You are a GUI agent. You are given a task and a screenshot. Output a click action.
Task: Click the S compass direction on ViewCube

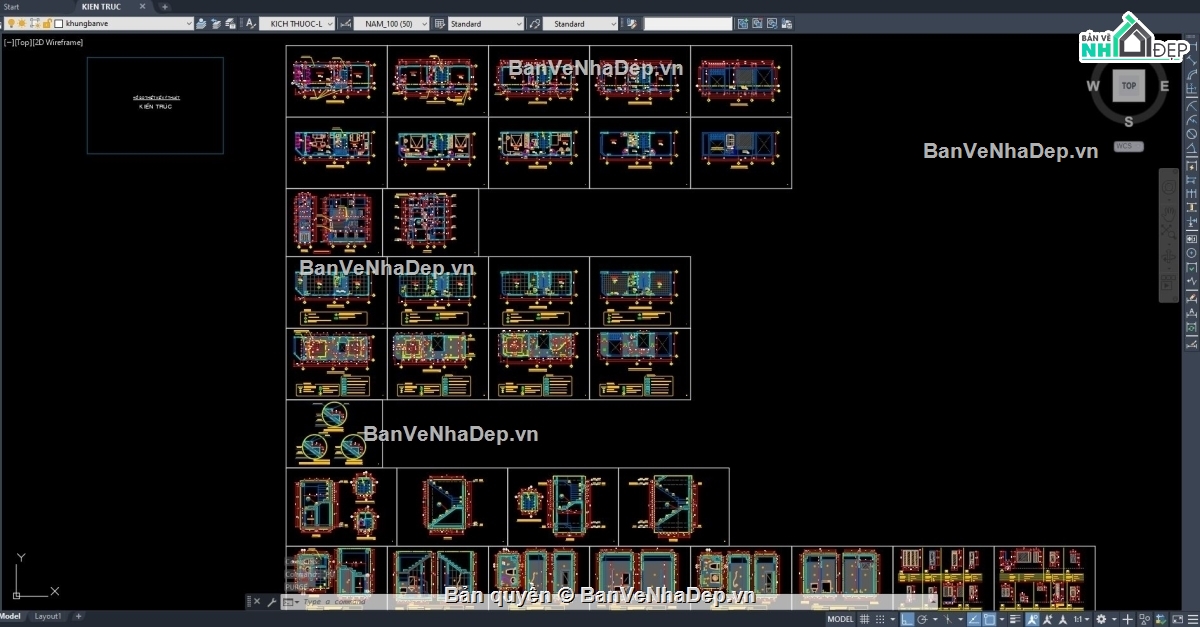[1128, 122]
